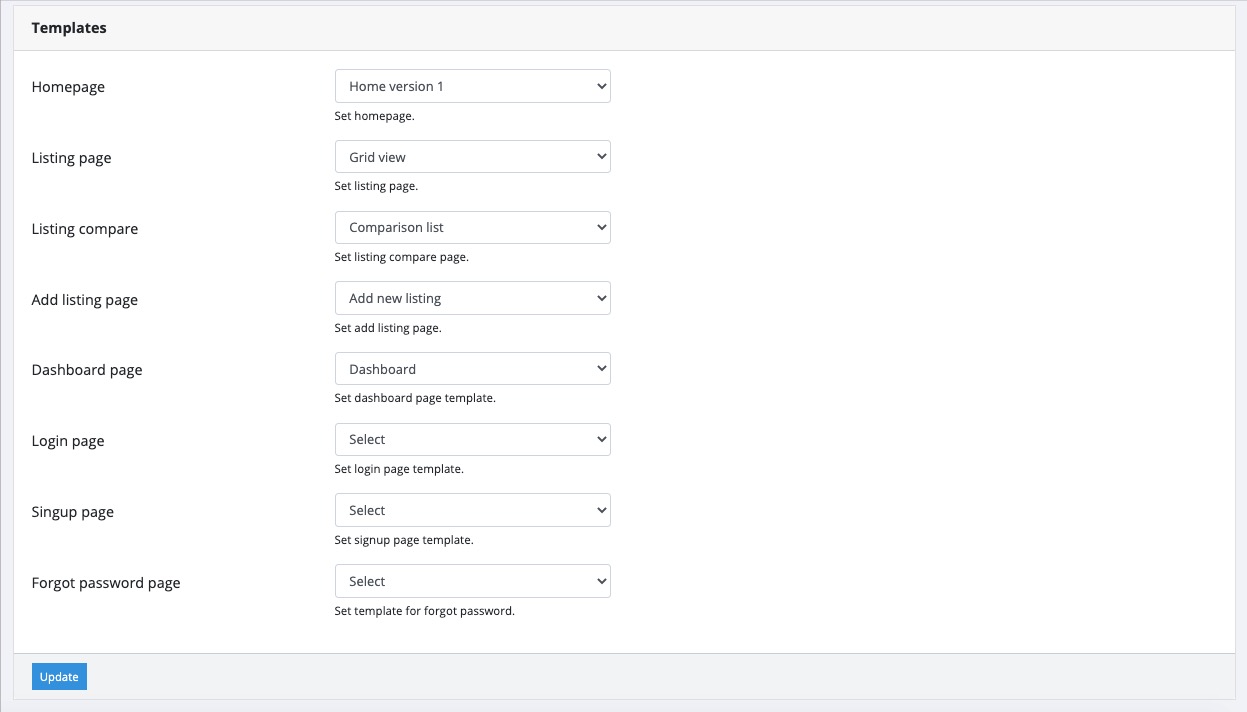The image size is (1247, 712).
Task: Click 'Set signup page template.' hint
Action: (404, 540)
